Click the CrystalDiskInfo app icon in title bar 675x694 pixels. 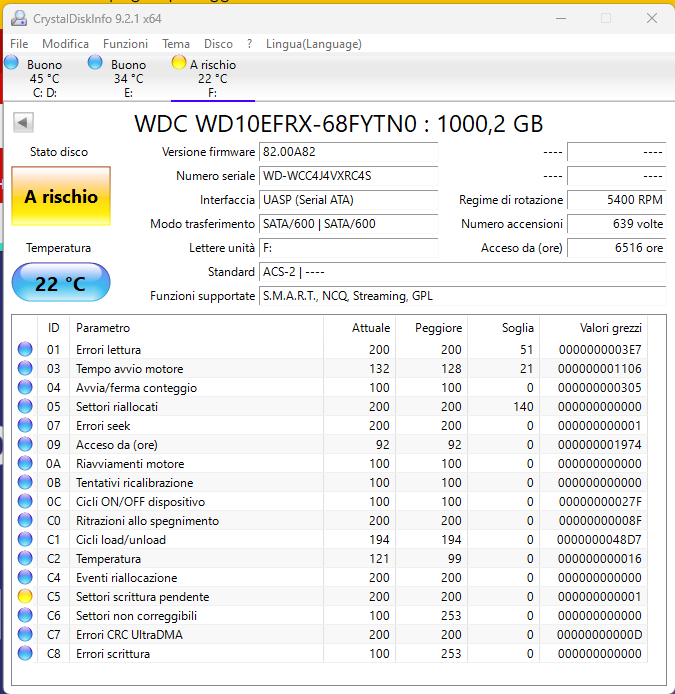(19, 18)
